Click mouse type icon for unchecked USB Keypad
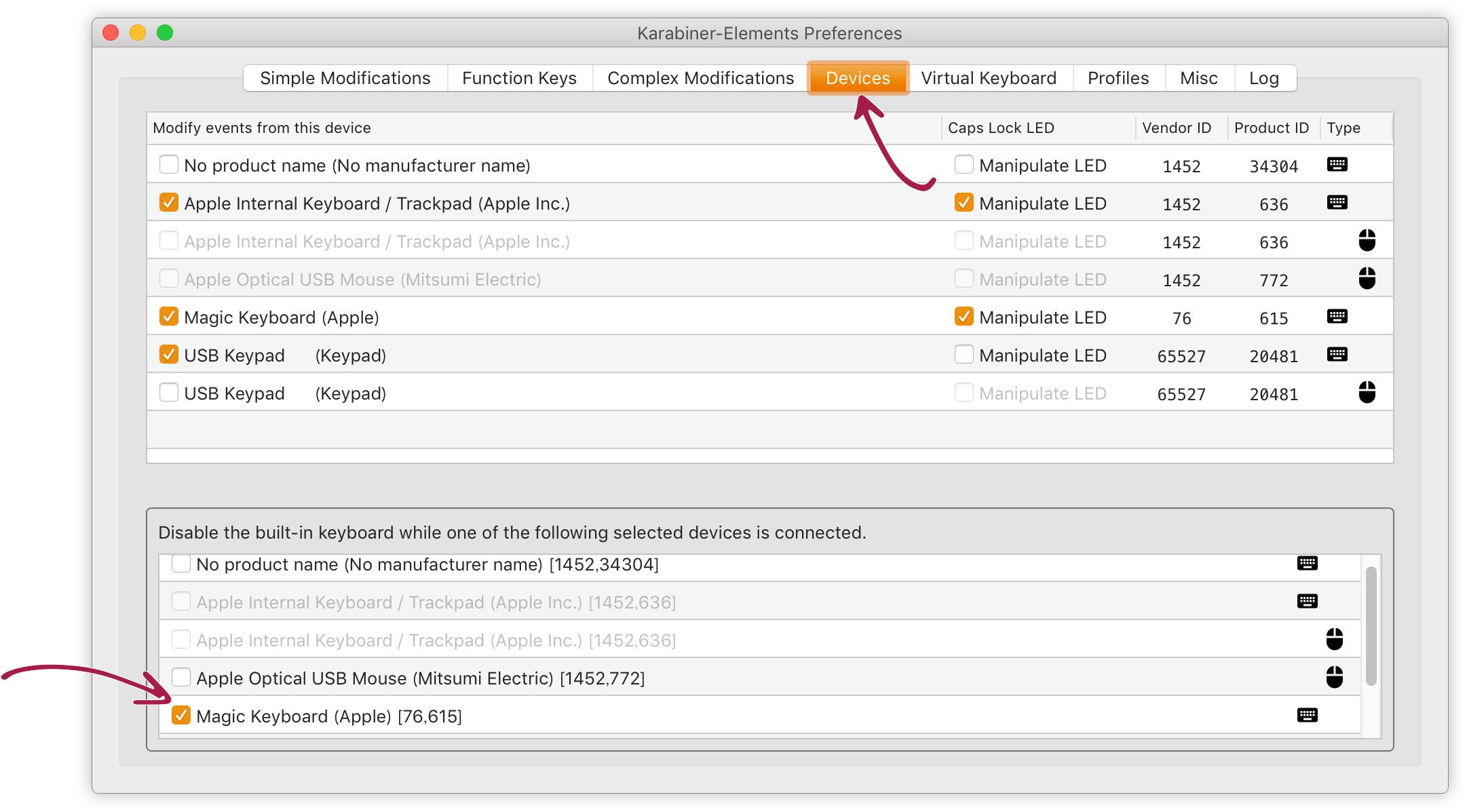 pyautogui.click(x=1367, y=393)
